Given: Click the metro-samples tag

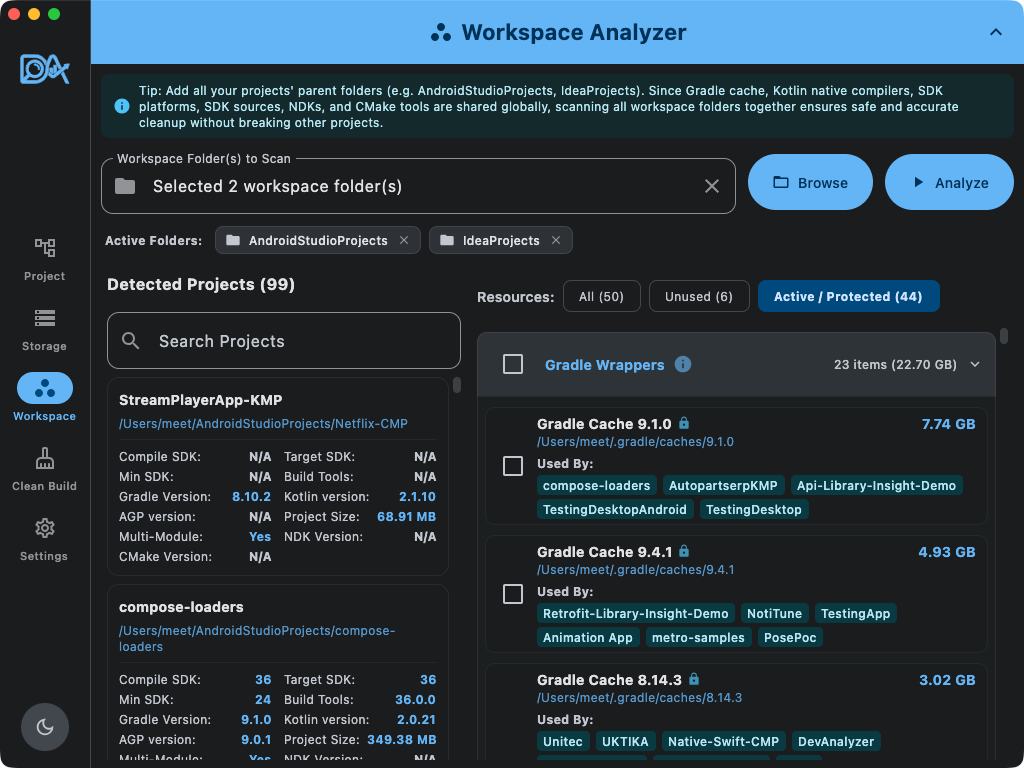Looking at the screenshot, I should pyautogui.click(x=698, y=637).
